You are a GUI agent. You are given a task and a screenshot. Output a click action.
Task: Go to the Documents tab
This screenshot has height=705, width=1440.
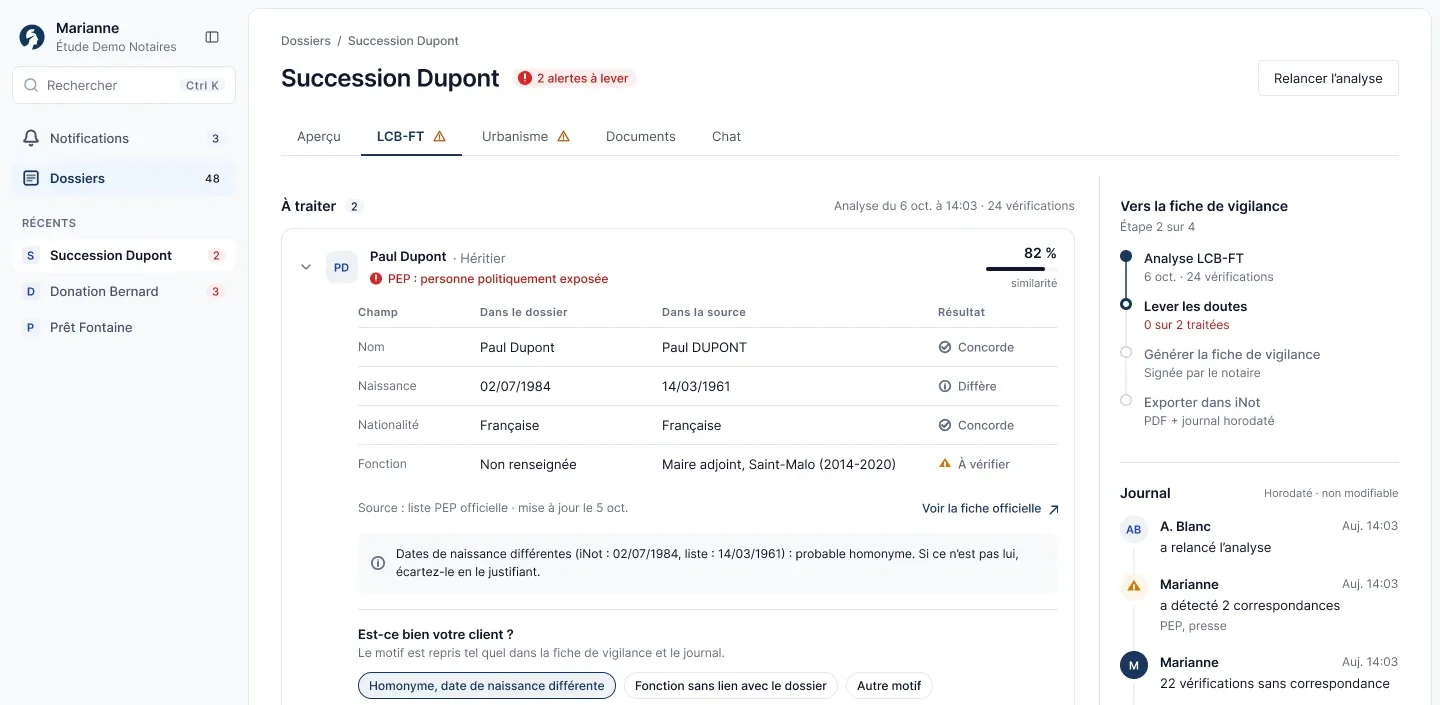coord(641,137)
